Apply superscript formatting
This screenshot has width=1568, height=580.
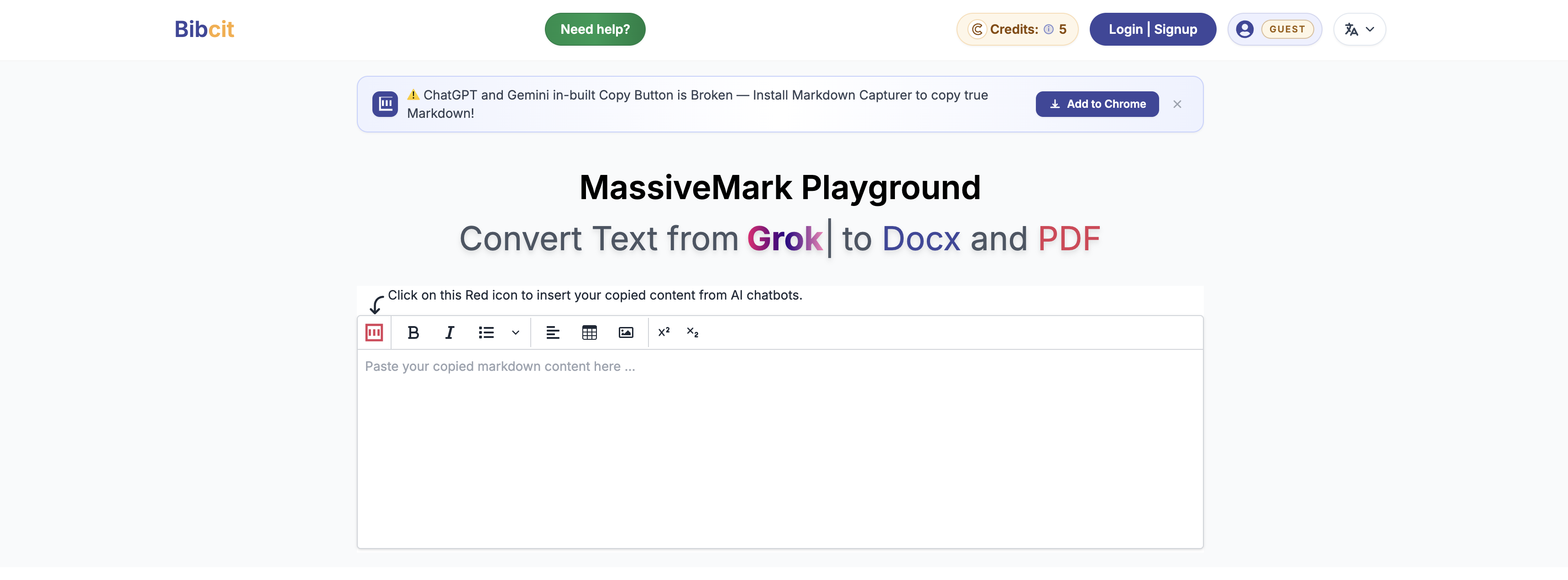(x=664, y=332)
